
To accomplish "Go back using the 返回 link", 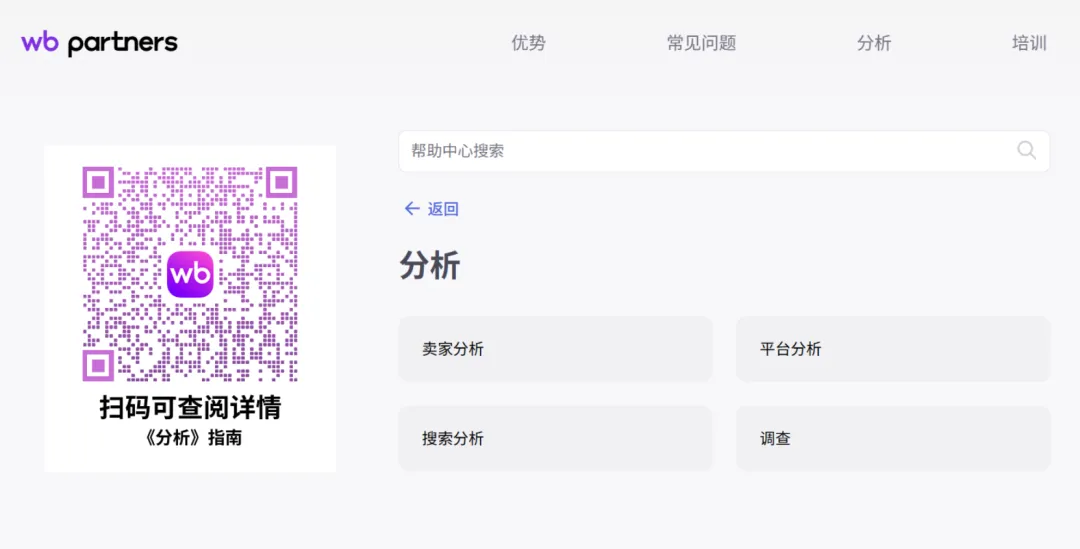I will click(443, 209).
